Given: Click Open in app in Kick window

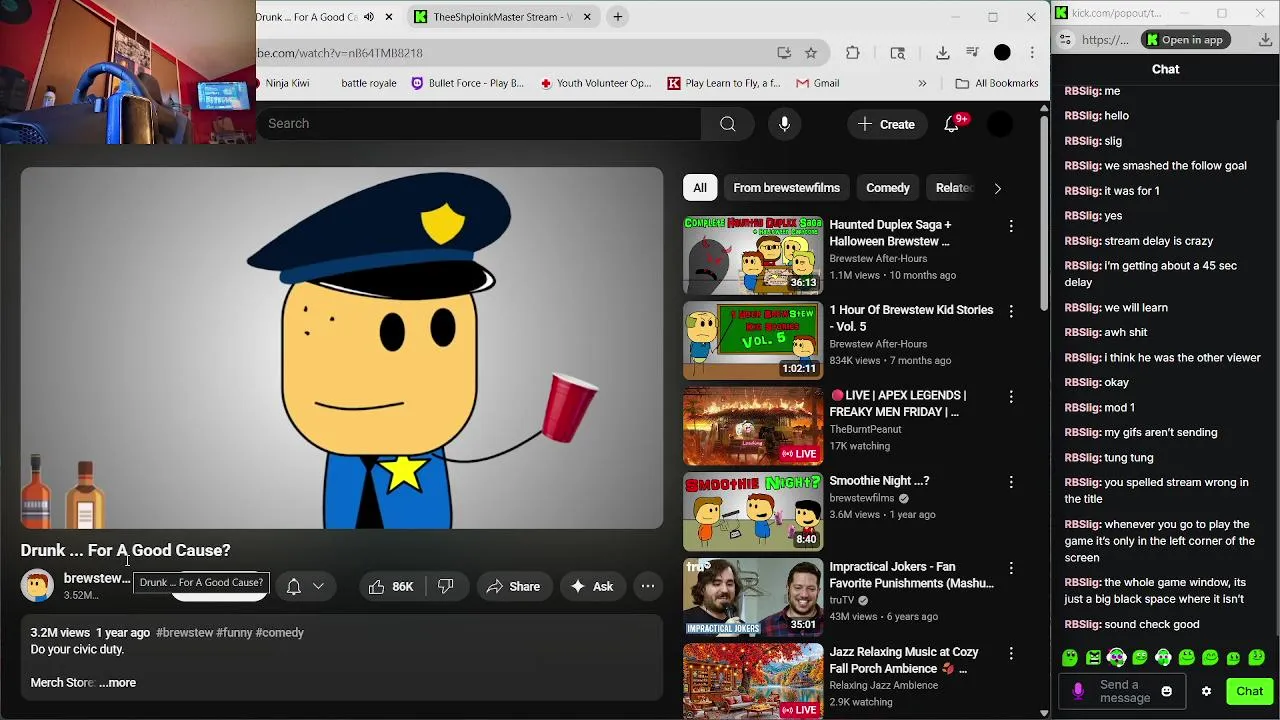Looking at the screenshot, I should tap(1185, 40).
